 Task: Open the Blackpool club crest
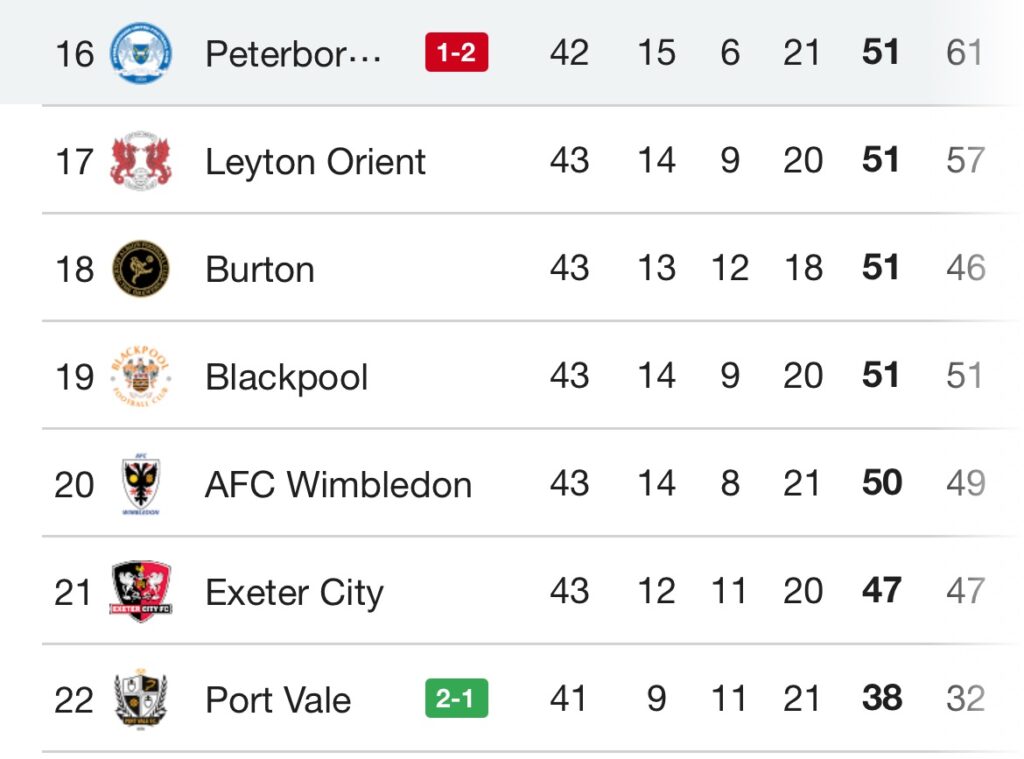point(140,377)
